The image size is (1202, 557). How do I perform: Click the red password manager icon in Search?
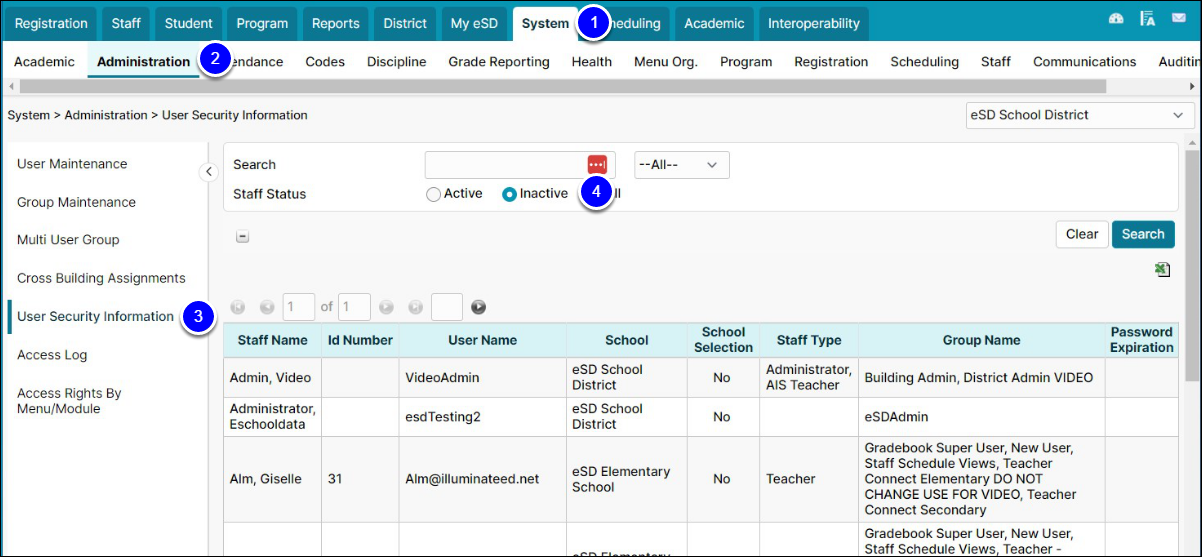pyautogui.click(x=597, y=165)
